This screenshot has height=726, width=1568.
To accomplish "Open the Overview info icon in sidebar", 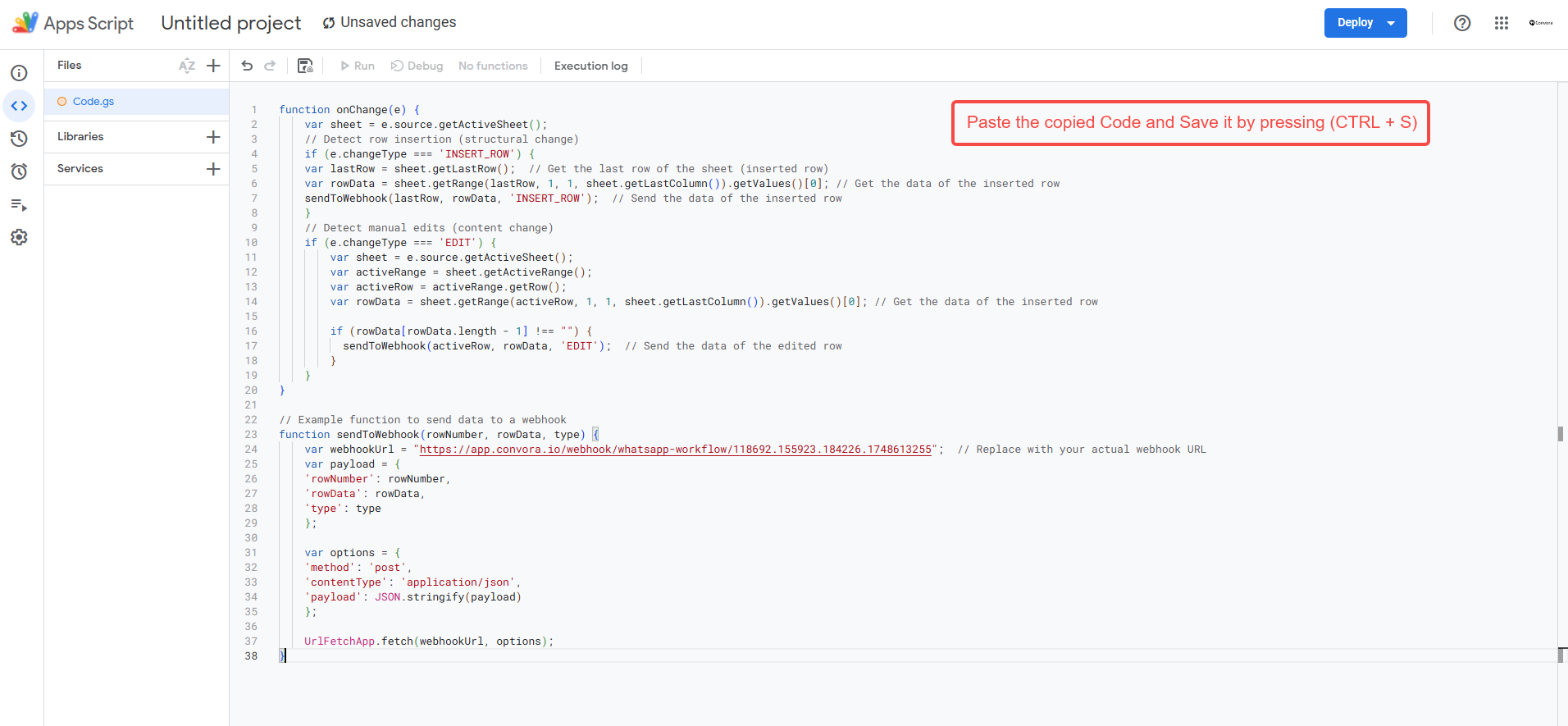I will click(x=19, y=73).
